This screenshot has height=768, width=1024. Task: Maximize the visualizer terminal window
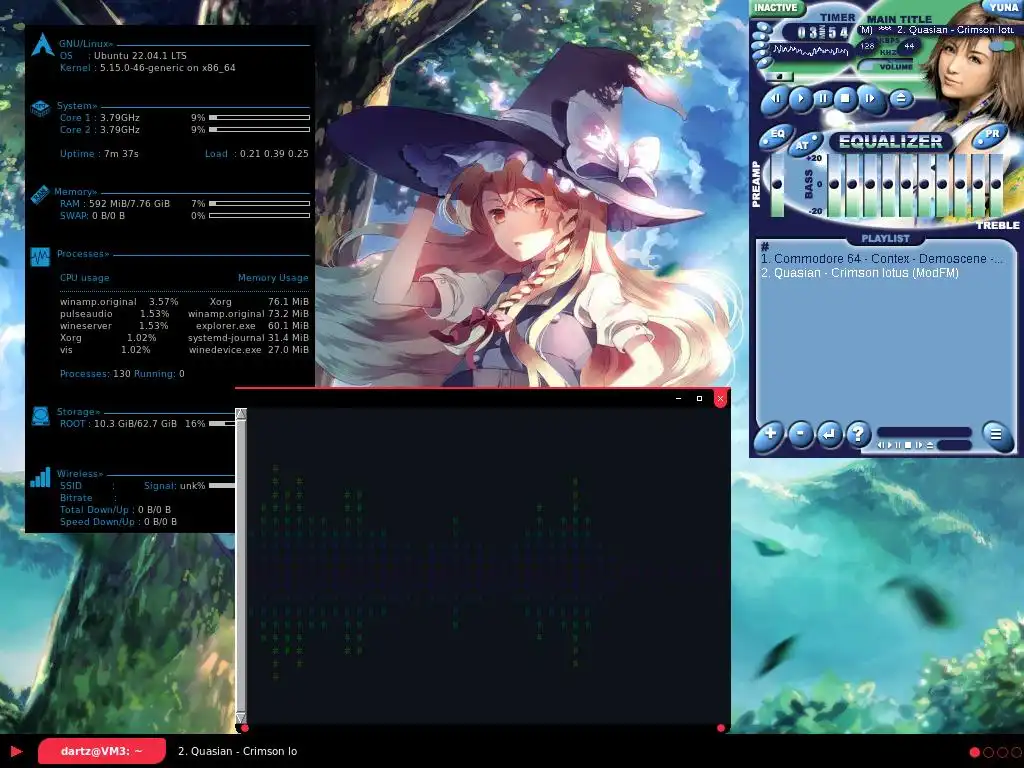coord(699,398)
